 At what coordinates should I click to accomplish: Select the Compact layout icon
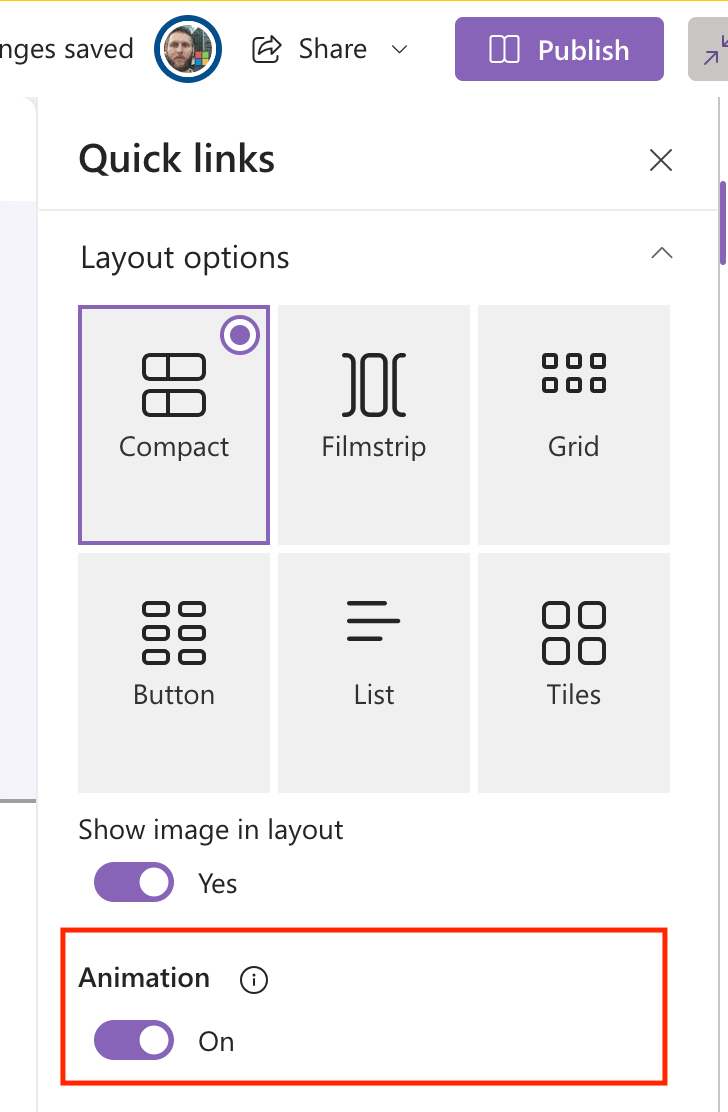point(174,384)
